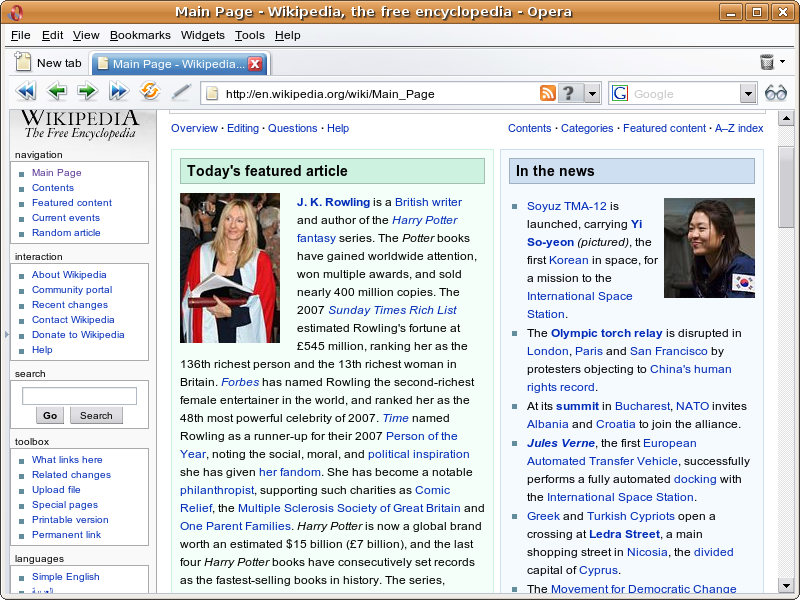Click the Yi So-yeon photo thumbnail
The image size is (800, 600).
pos(709,248)
